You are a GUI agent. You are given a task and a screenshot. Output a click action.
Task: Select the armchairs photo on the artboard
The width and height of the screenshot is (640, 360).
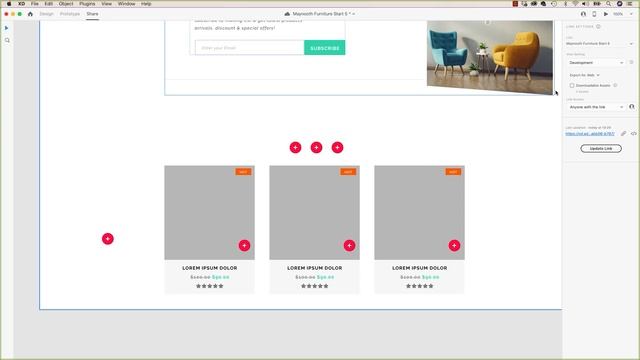pyautogui.click(x=490, y=58)
